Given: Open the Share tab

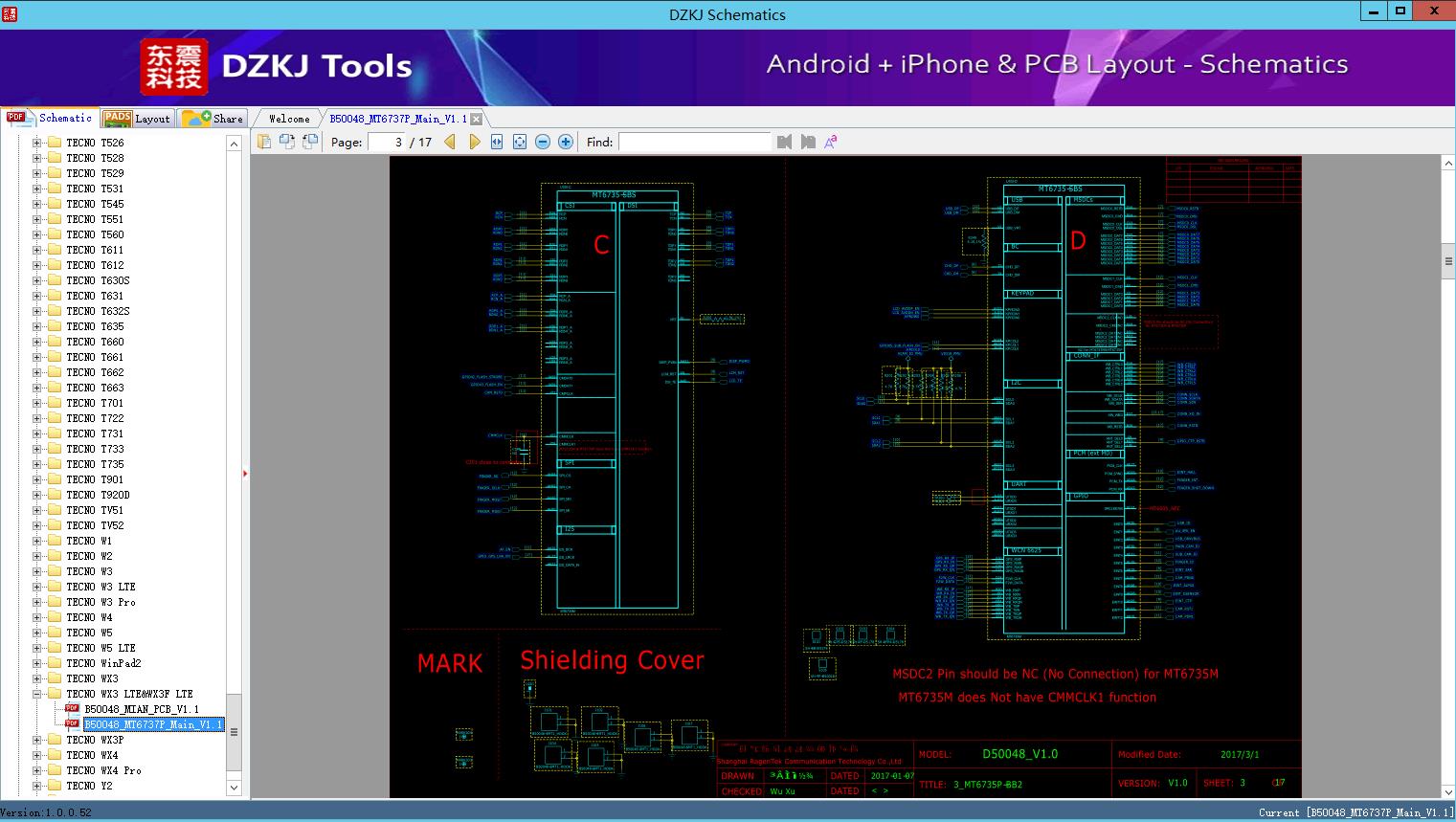Looking at the screenshot, I should (x=213, y=119).
